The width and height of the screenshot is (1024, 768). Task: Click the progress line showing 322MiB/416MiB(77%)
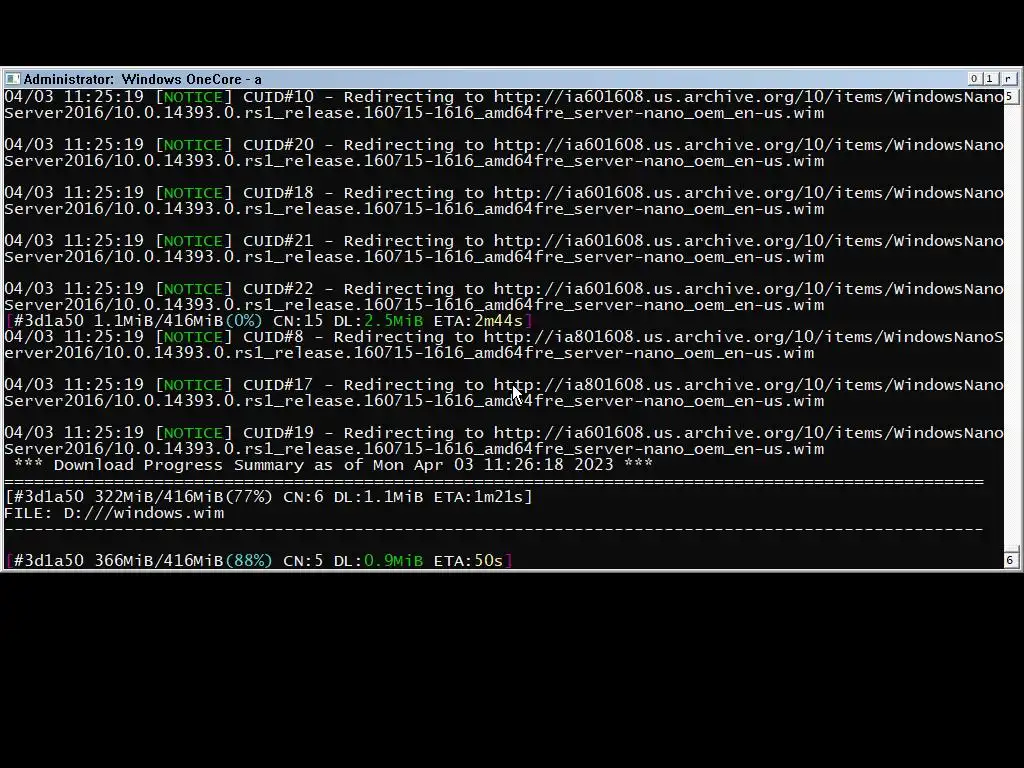click(x=268, y=497)
